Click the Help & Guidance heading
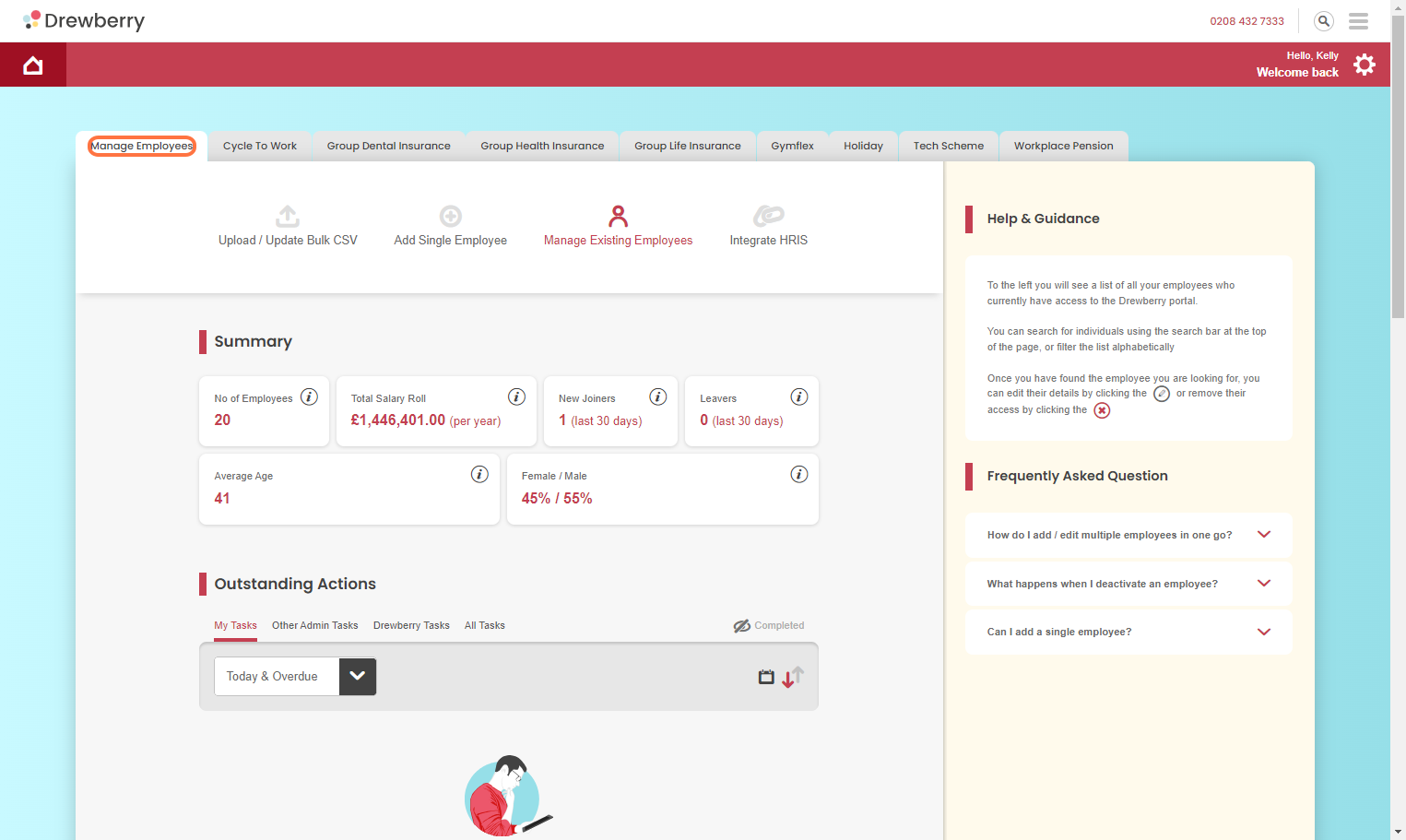The height and width of the screenshot is (840, 1406). [1044, 219]
